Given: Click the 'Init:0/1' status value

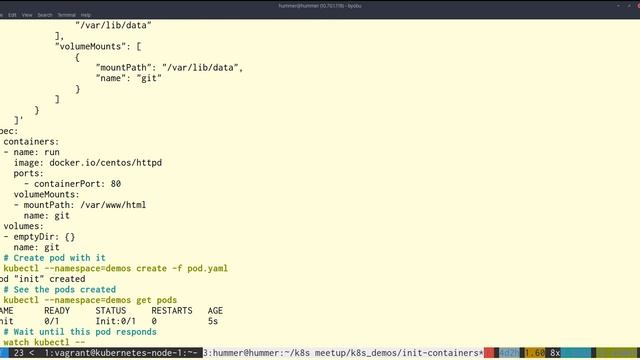Looking at the screenshot, I should coord(116,321).
